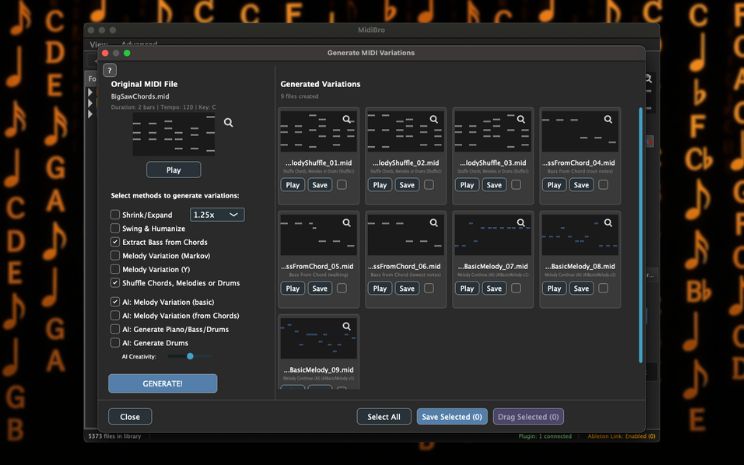This screenshot has width=744, height=465.
Task: Open the BasicMelody_09.mid piano-roll thumbnail
Action: click(318, 338)
